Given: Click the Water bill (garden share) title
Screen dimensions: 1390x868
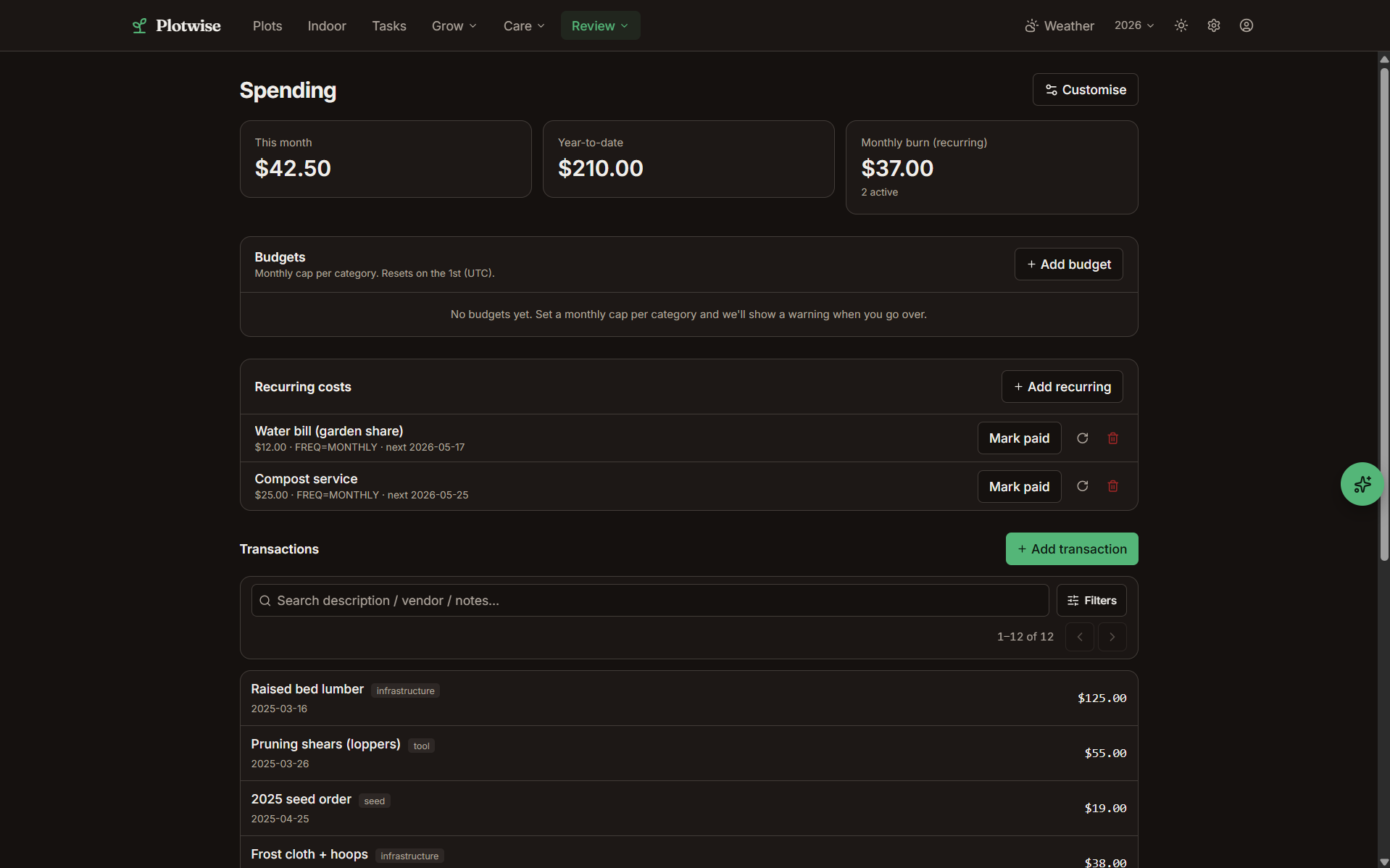Looking at the screenshot, I should [x=329, y=431].
